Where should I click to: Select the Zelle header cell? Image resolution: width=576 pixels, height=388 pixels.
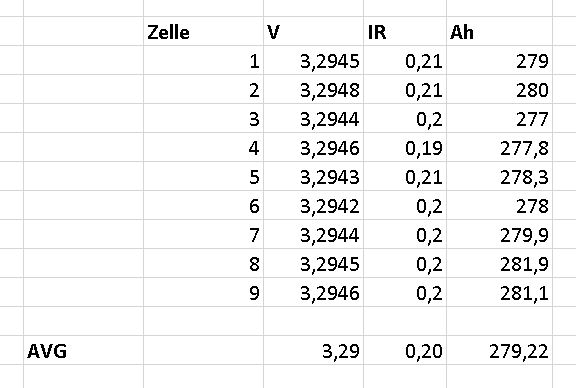(x=203, y=31)
